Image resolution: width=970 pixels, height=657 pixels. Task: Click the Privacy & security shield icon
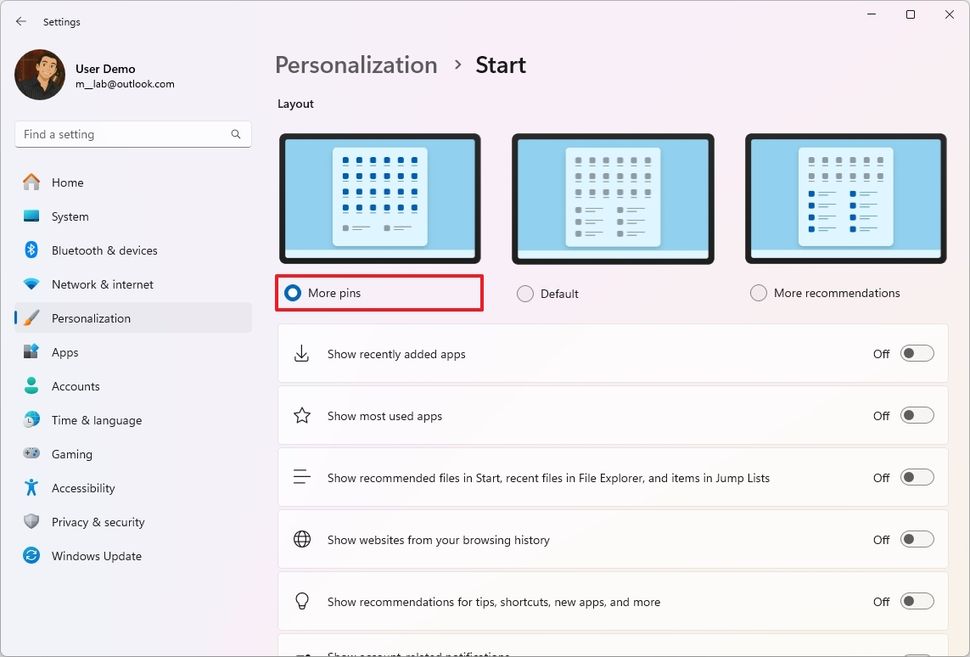32,522
